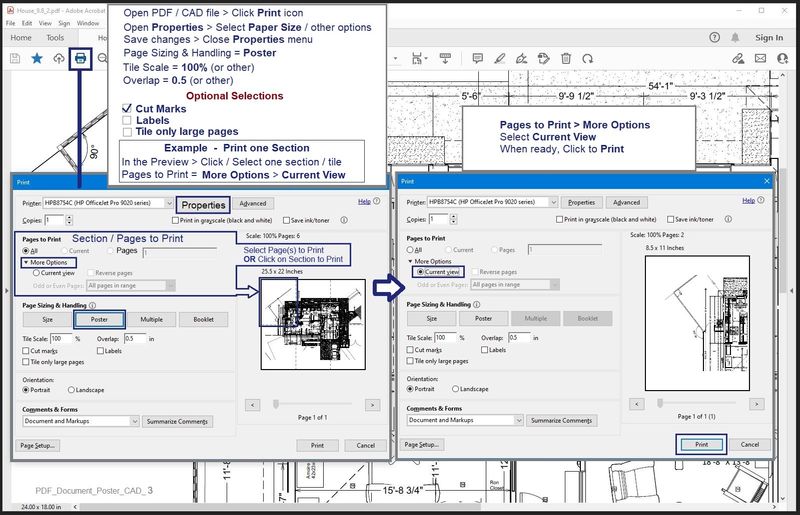Viewport: 800px width, 515px height.
Task: Click the Copies stepper in right Print dialog
Action: click(454, 219)
